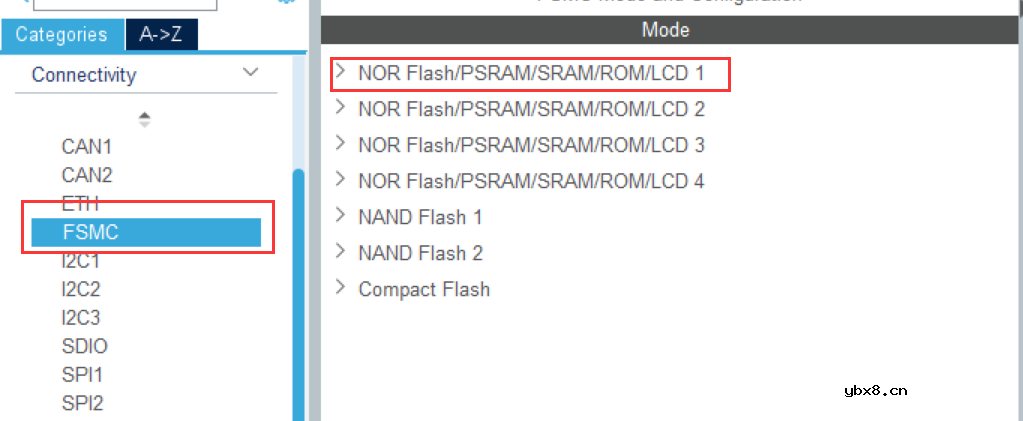Collapse the Connectivity category chevron
This screenshot has width=1023, height=421.
point(251,73)
